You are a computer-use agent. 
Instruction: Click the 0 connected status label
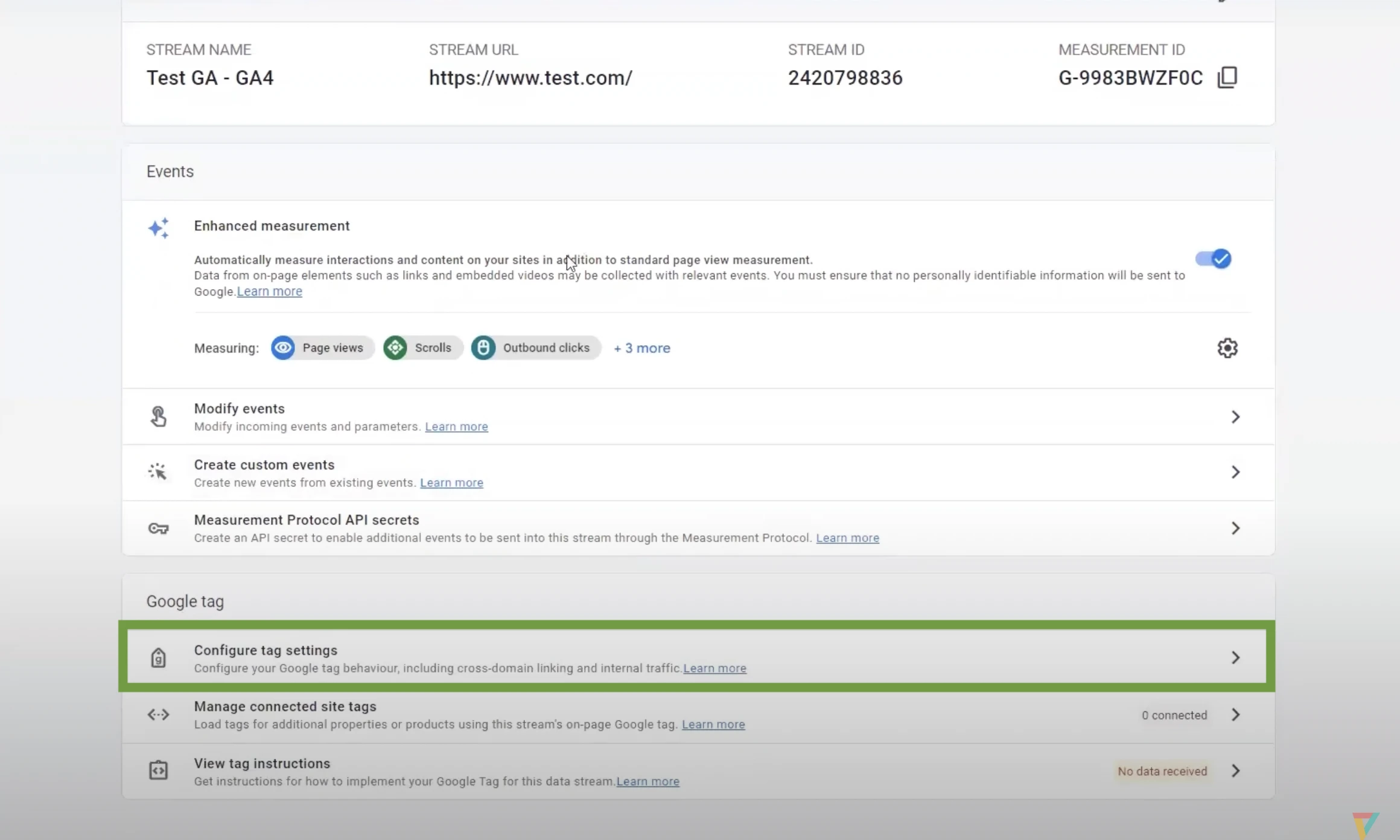(x=1174, y=715)
